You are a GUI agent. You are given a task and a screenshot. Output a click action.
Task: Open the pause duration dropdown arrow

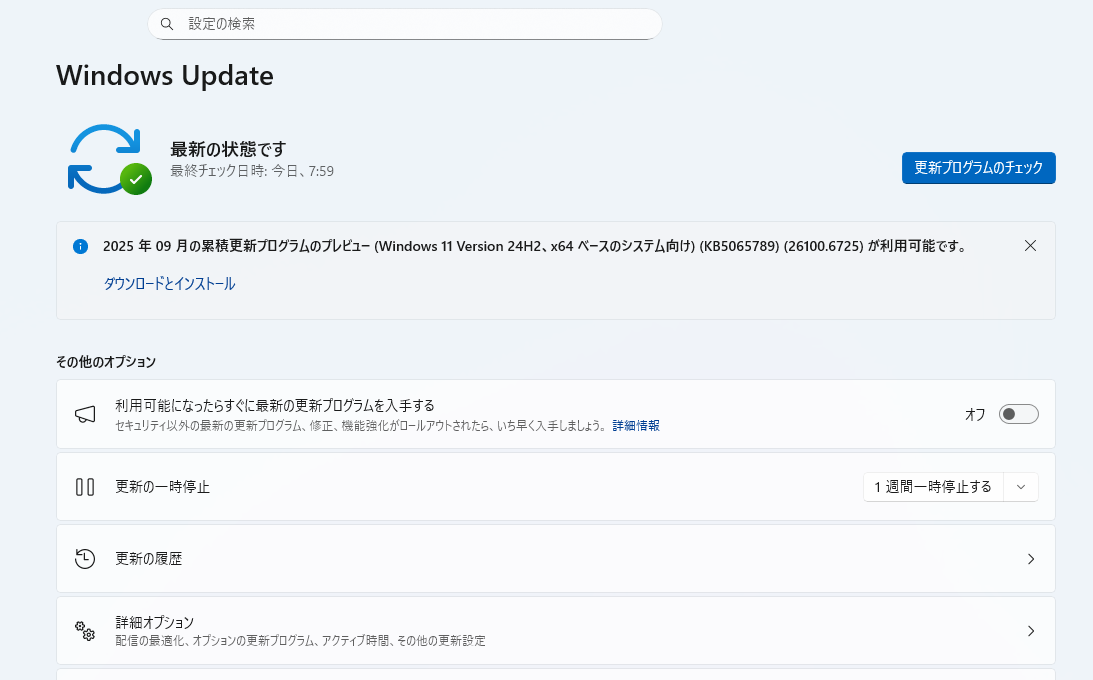[1020, 487]
